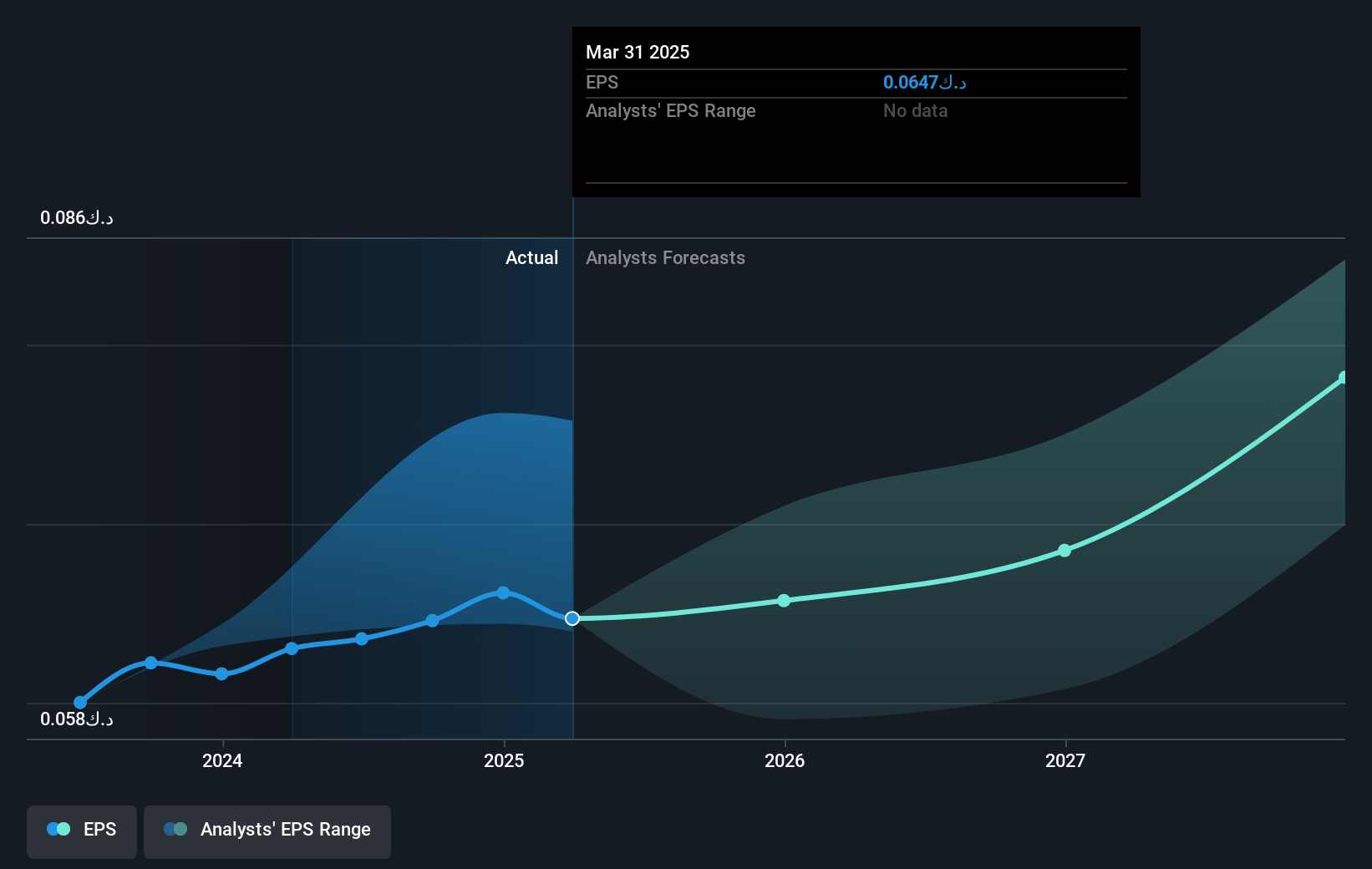Select the first EPS data point near 0.058
Image resolution: width=1372 pixels, height=869 pixels.
[x=80, y=703]
